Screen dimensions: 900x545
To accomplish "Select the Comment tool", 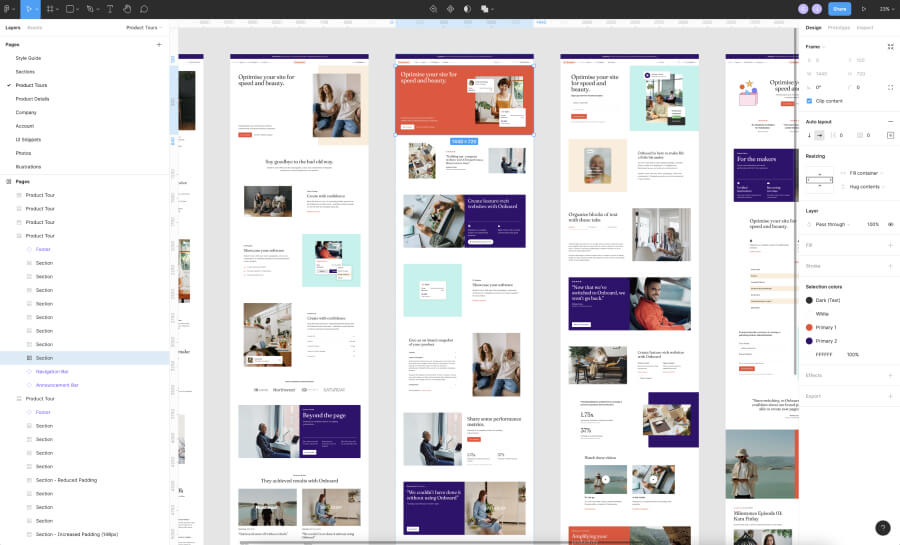I will [144, 9].
